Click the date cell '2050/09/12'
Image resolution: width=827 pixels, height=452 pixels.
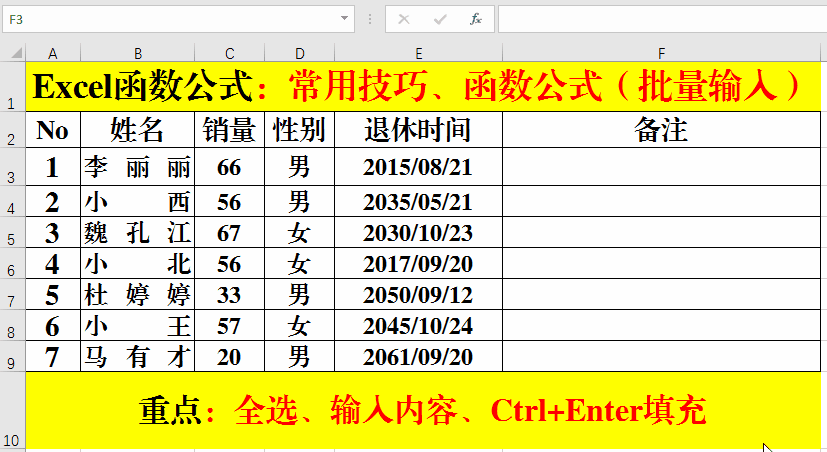419,294
